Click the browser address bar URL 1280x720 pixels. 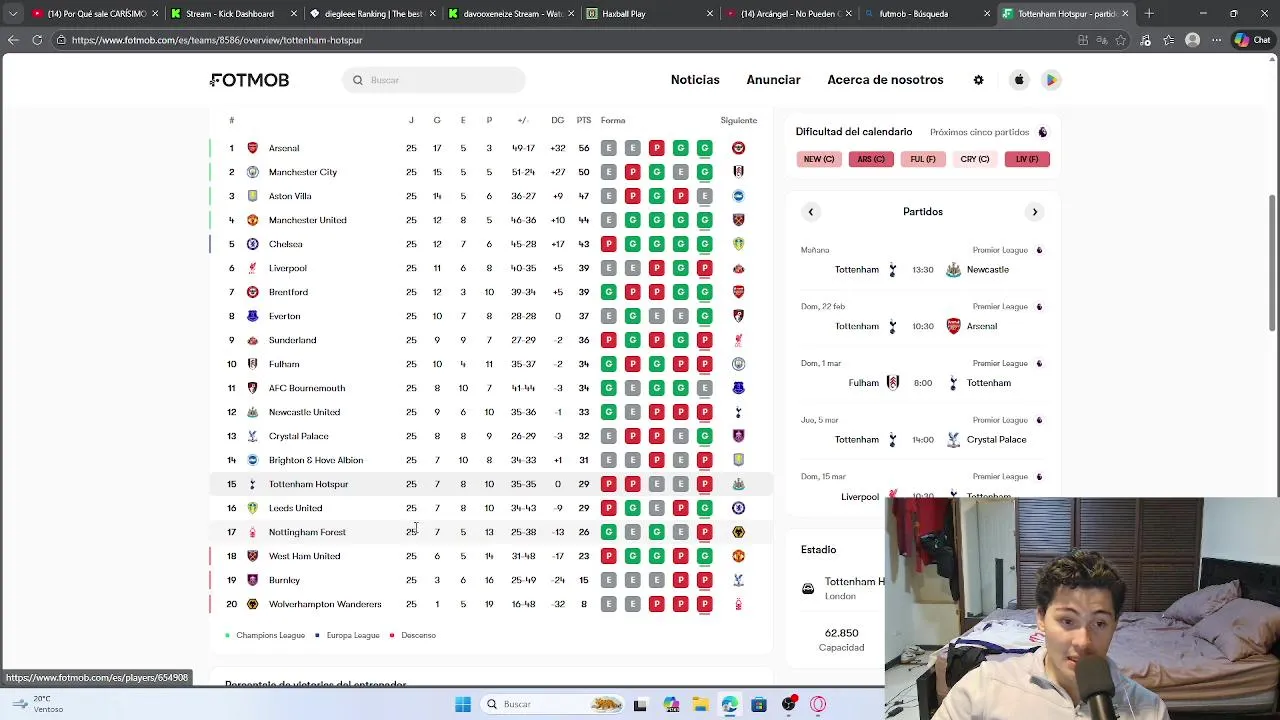(217, 40)
